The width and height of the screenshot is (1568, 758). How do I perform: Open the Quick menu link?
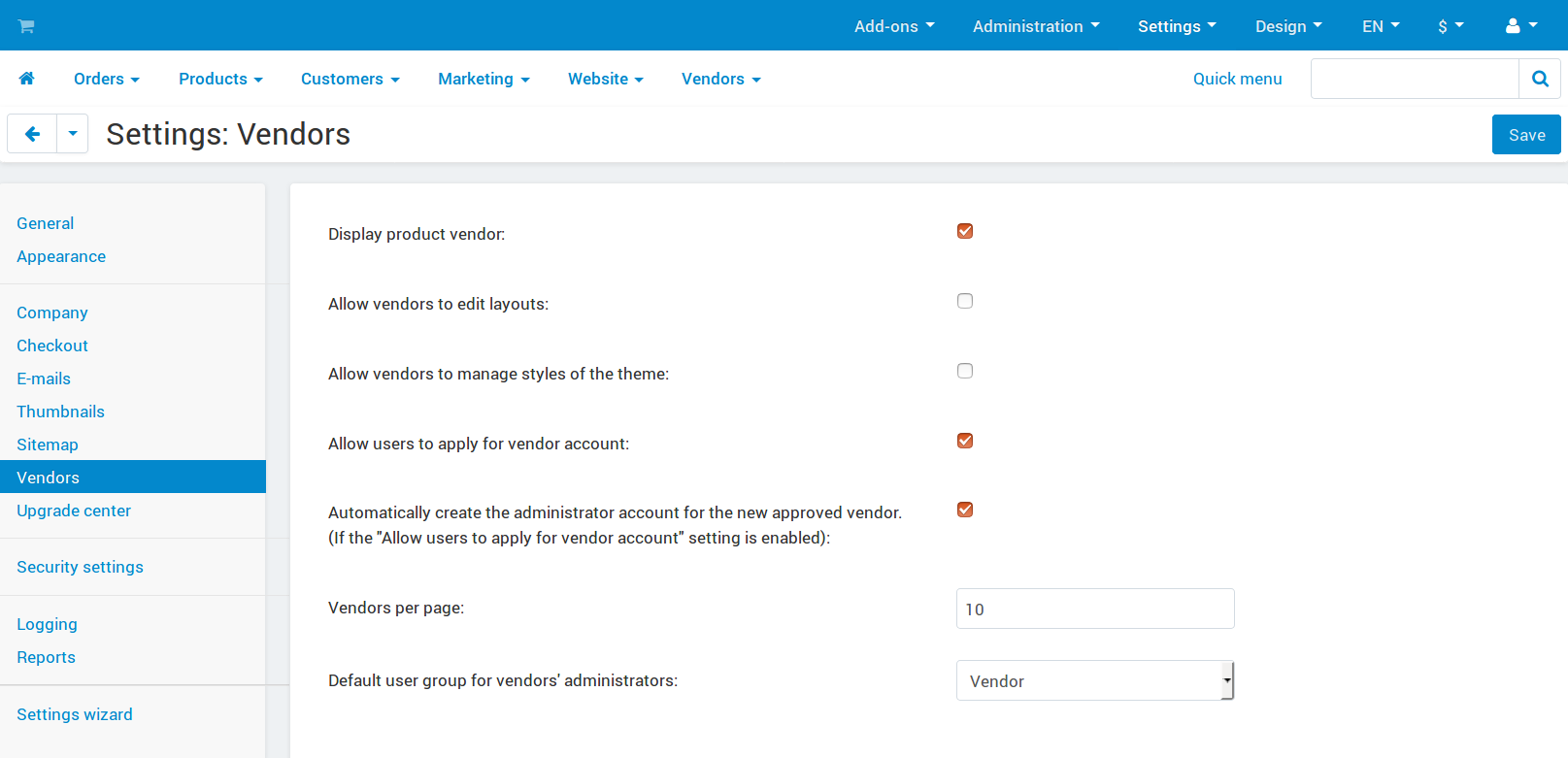[x=1237, y=79]
